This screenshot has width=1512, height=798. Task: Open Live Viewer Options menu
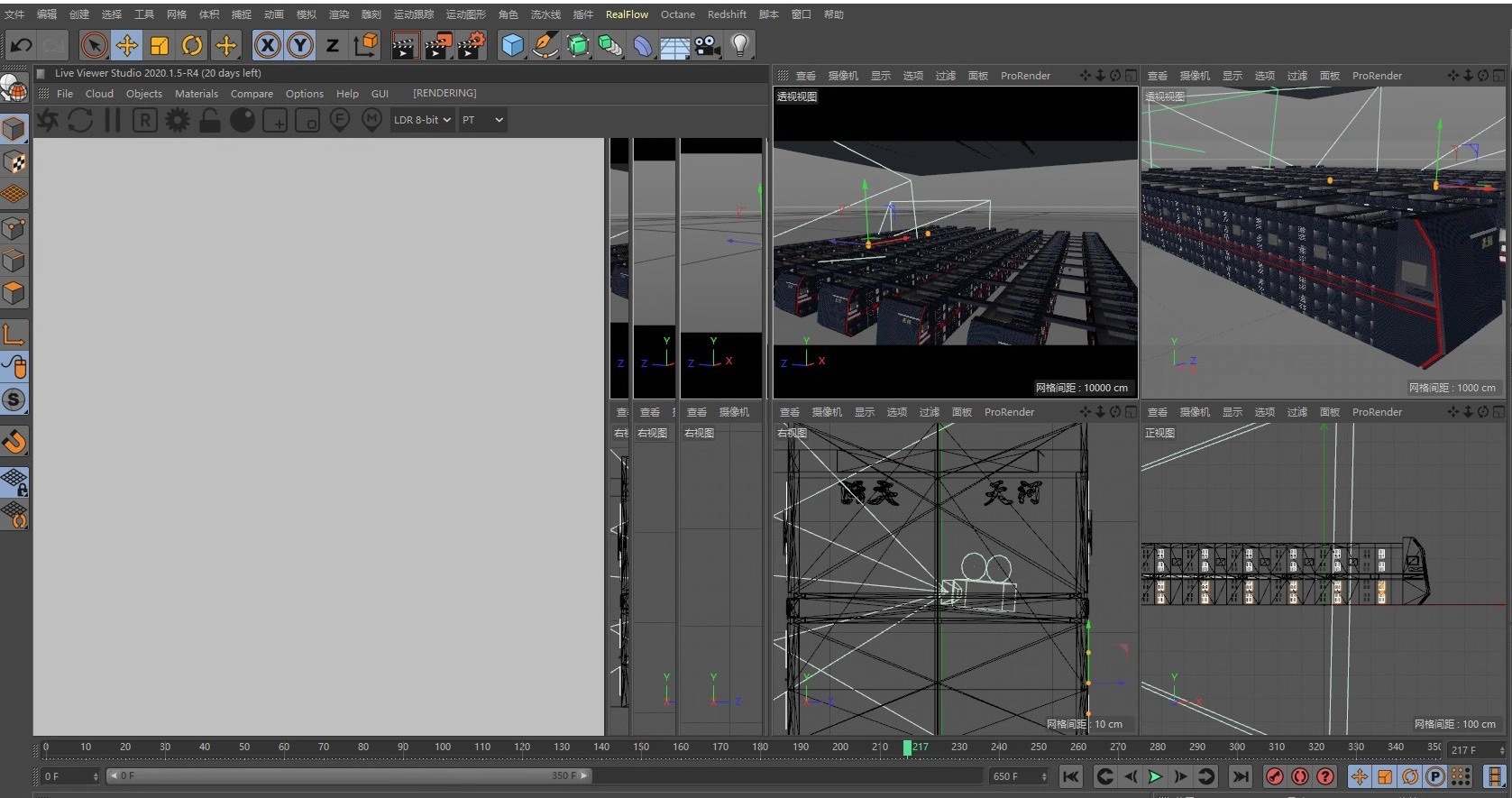click(x=305, y=94)
